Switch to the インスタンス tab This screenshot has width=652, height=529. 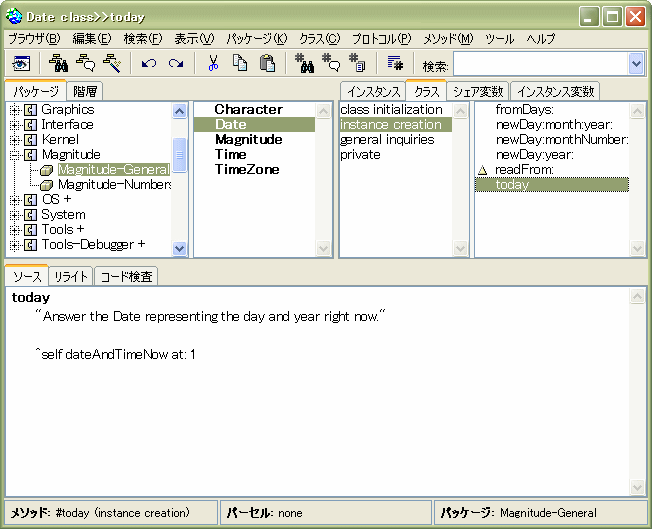point(372,91)
